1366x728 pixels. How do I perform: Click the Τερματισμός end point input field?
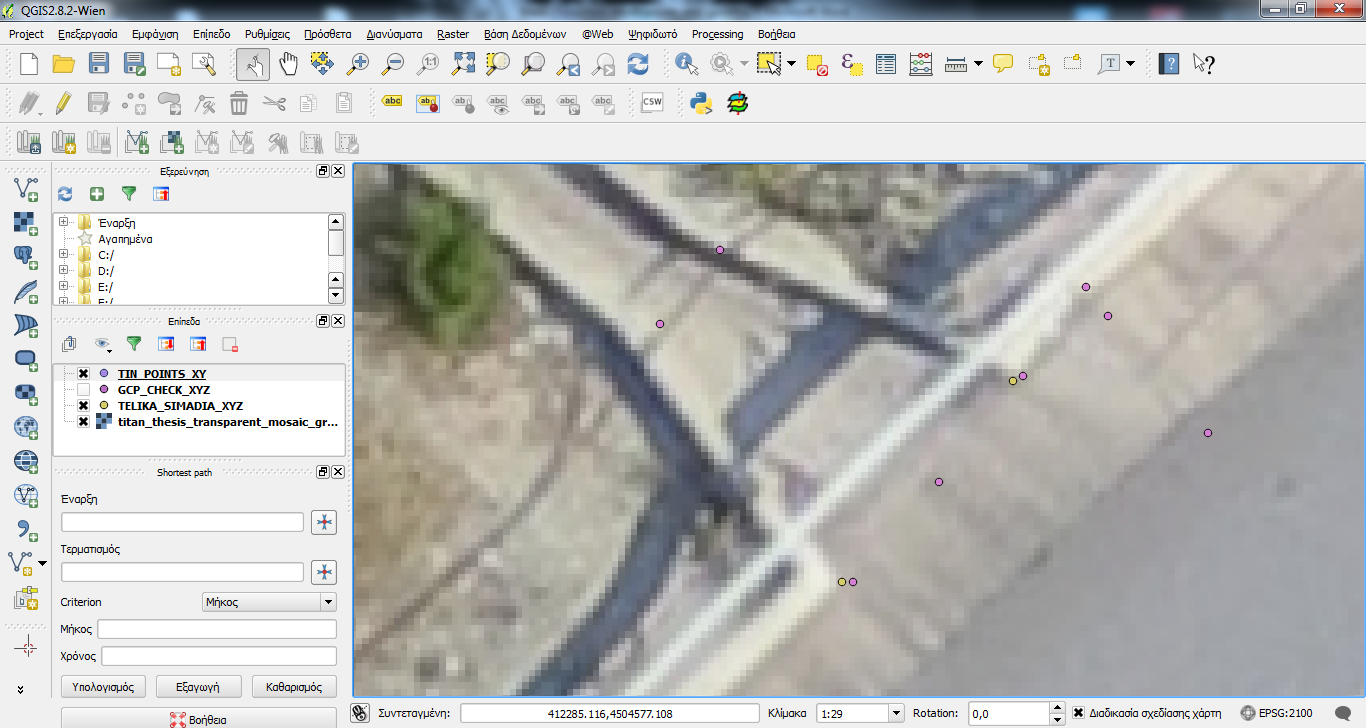pos(182,572)
